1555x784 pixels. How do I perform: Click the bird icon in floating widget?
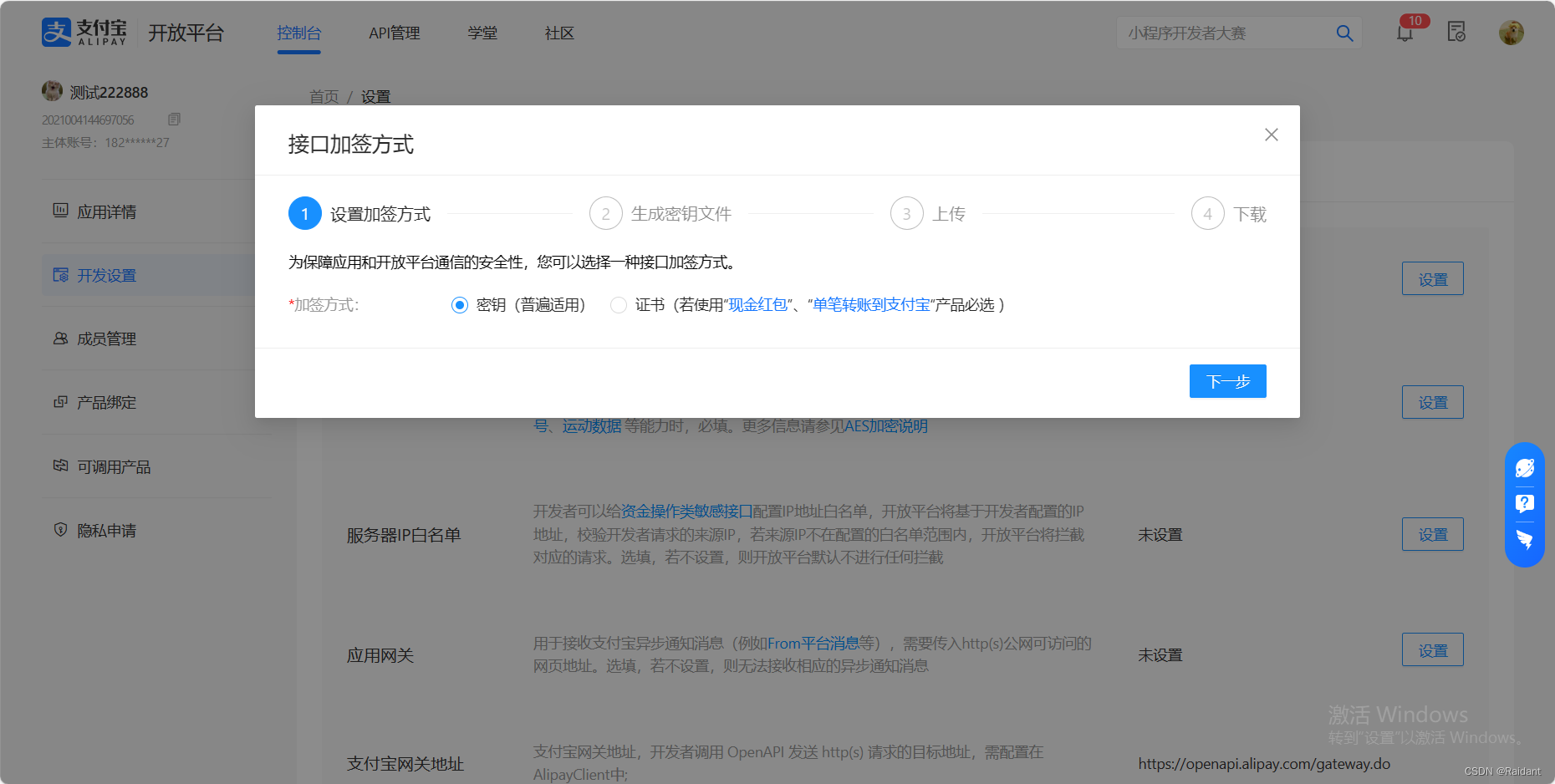tap(1525, 539)
